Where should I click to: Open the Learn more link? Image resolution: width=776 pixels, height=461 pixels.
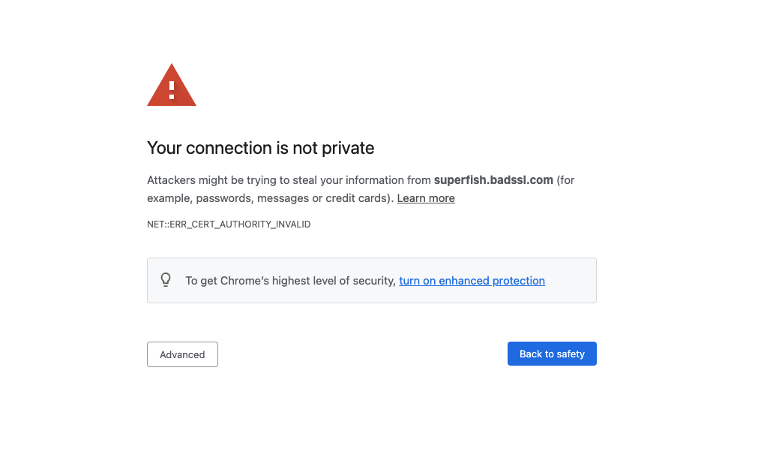coord(426,198)
